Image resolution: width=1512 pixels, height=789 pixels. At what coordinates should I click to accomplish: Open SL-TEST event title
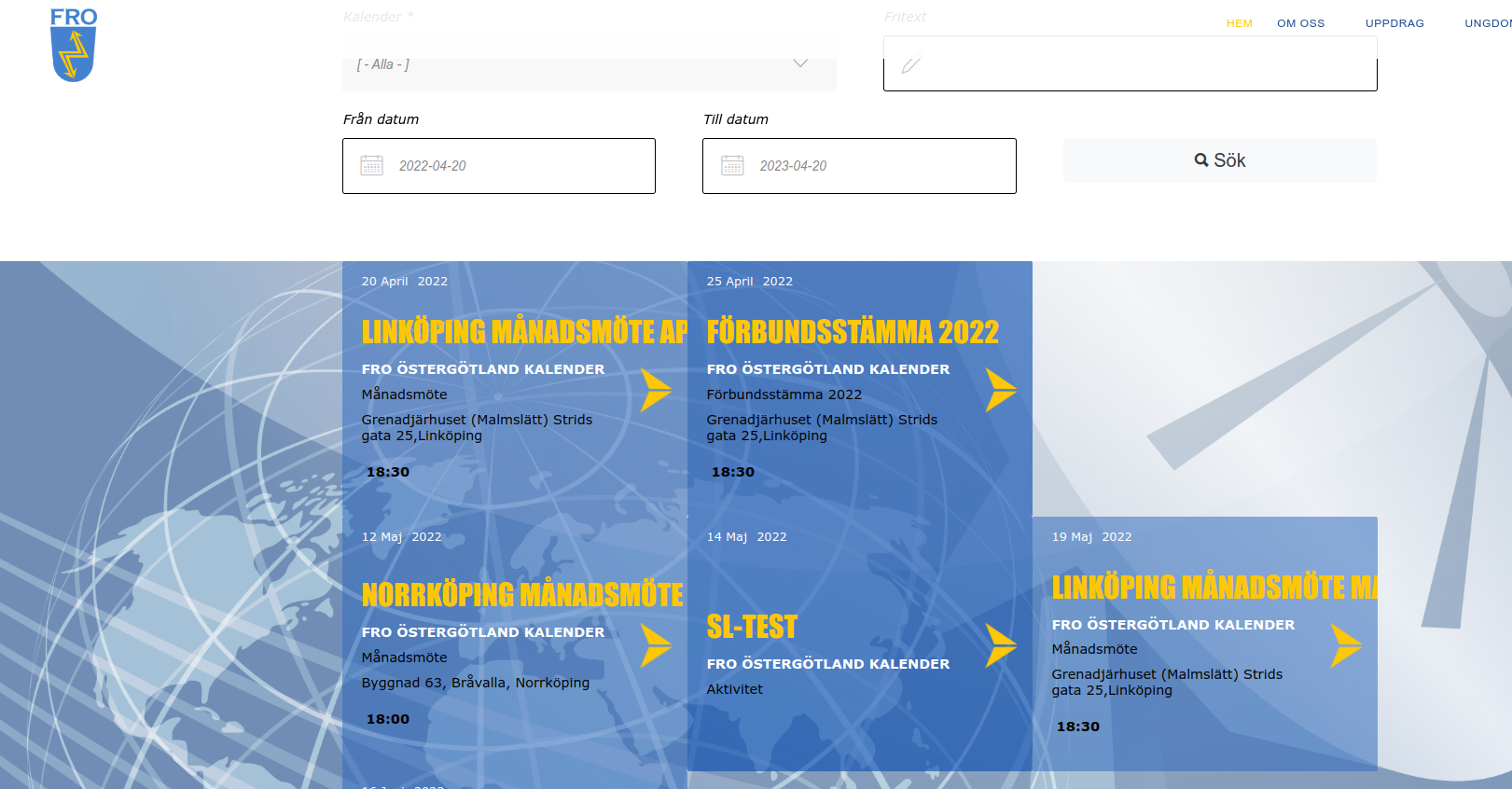[x=752, y=627]
